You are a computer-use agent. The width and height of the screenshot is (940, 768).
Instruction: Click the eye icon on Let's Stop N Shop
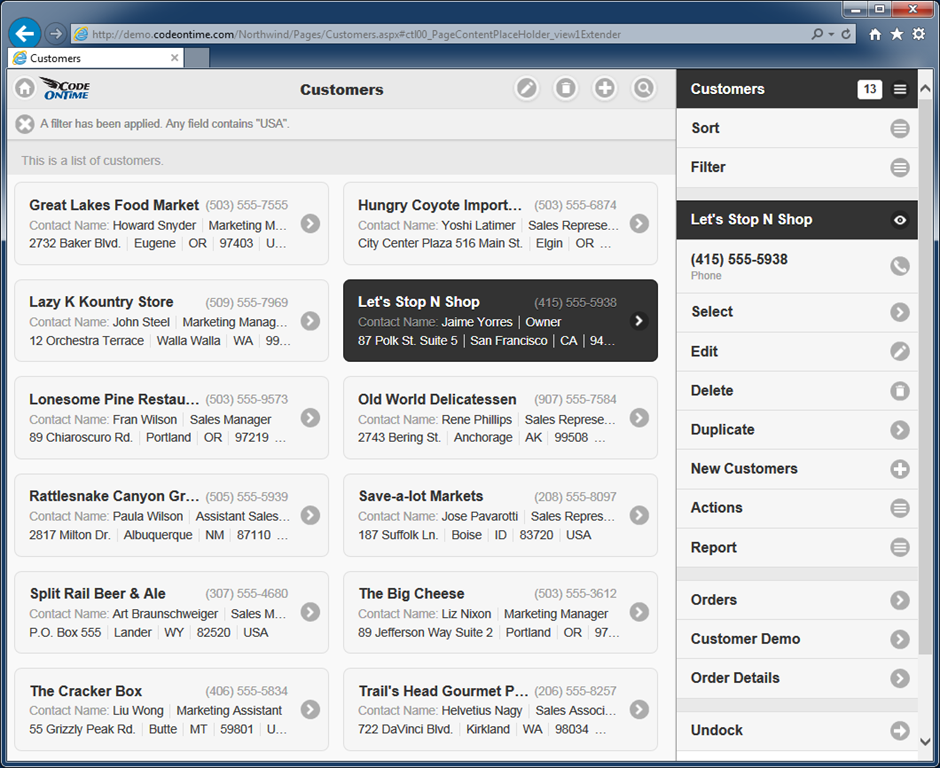(x=900, y=220)
